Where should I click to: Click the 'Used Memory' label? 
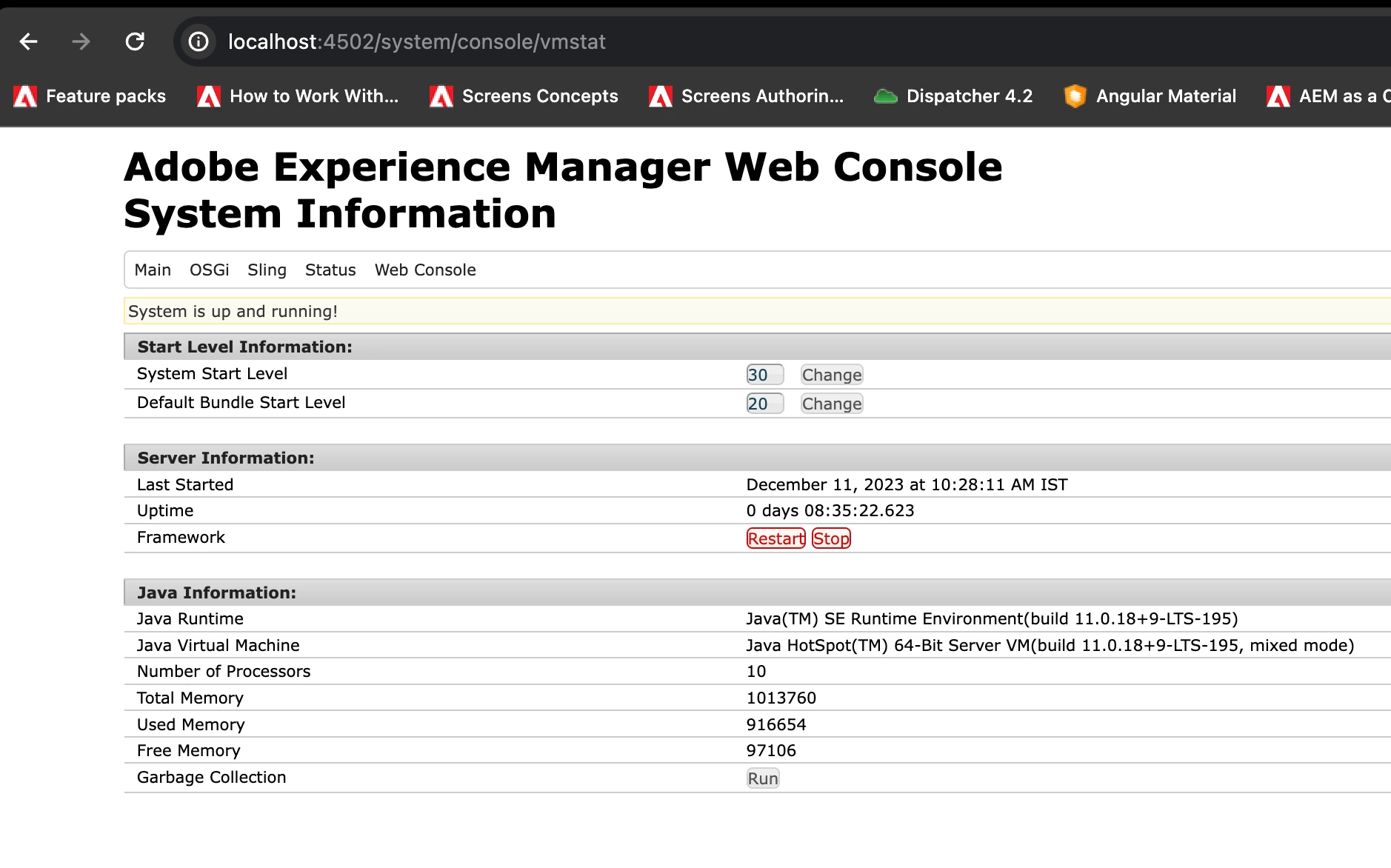(191, 725)
